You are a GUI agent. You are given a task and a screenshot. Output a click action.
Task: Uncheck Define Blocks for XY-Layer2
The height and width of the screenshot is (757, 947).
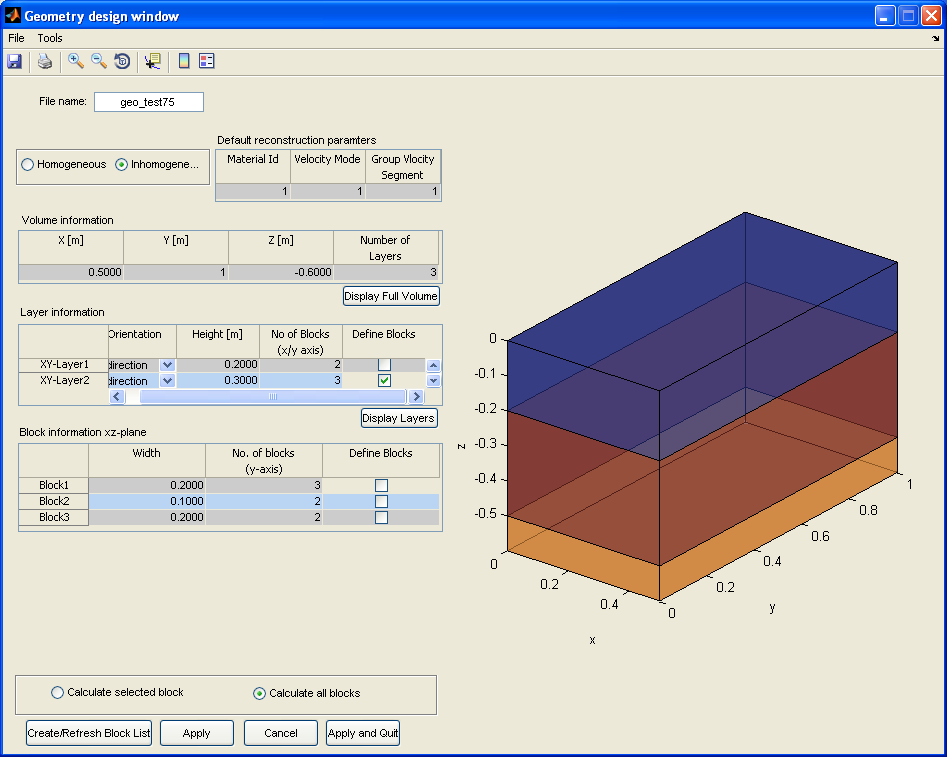click(x=384, y=381)
